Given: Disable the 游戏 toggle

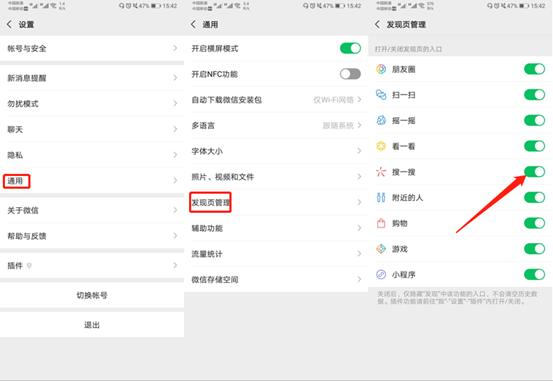Looking at the screenshot, I should pyautogui.click(x=534, y=249).
